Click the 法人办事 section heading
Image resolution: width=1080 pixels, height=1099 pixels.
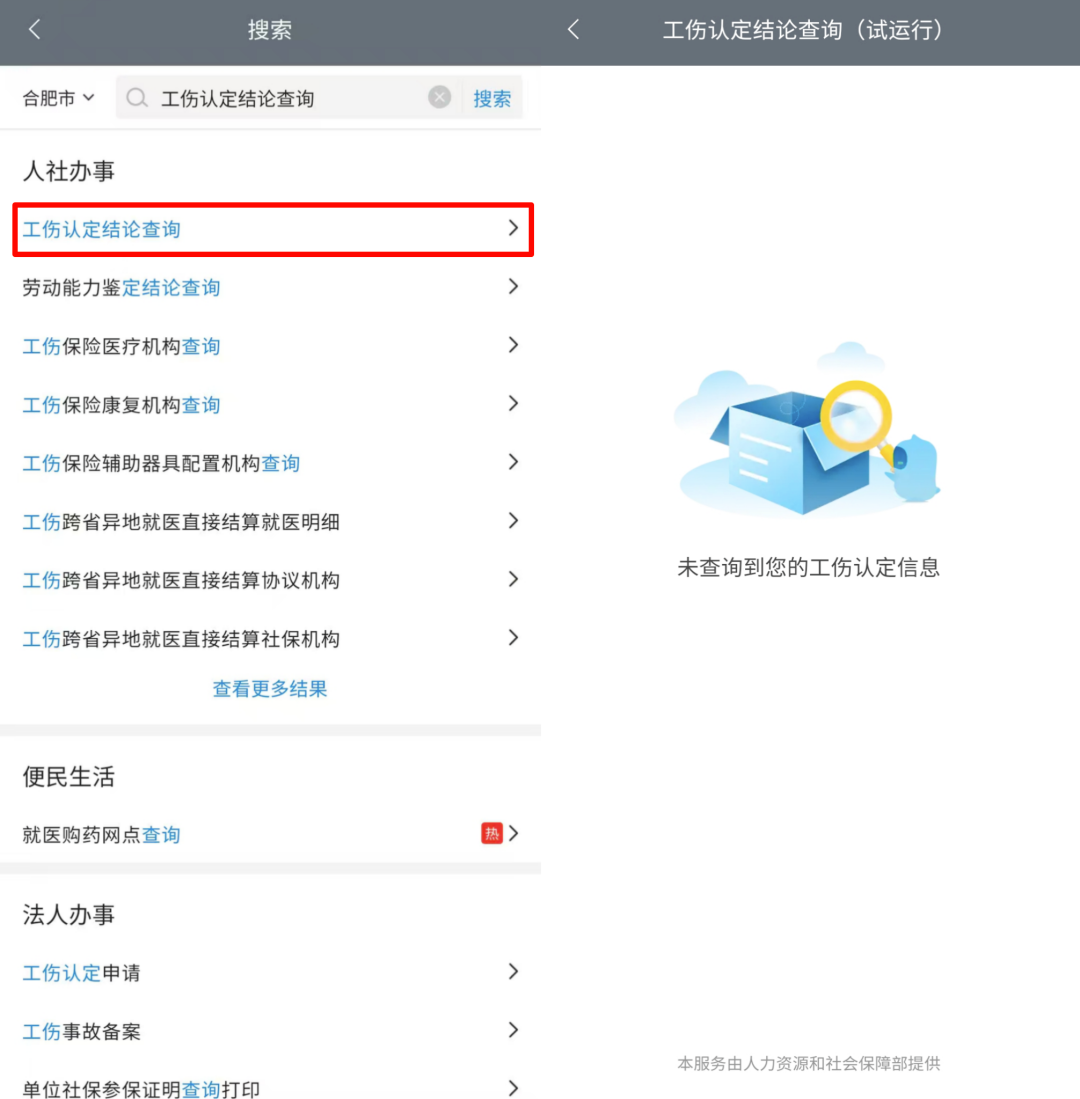tap(68, 915)
